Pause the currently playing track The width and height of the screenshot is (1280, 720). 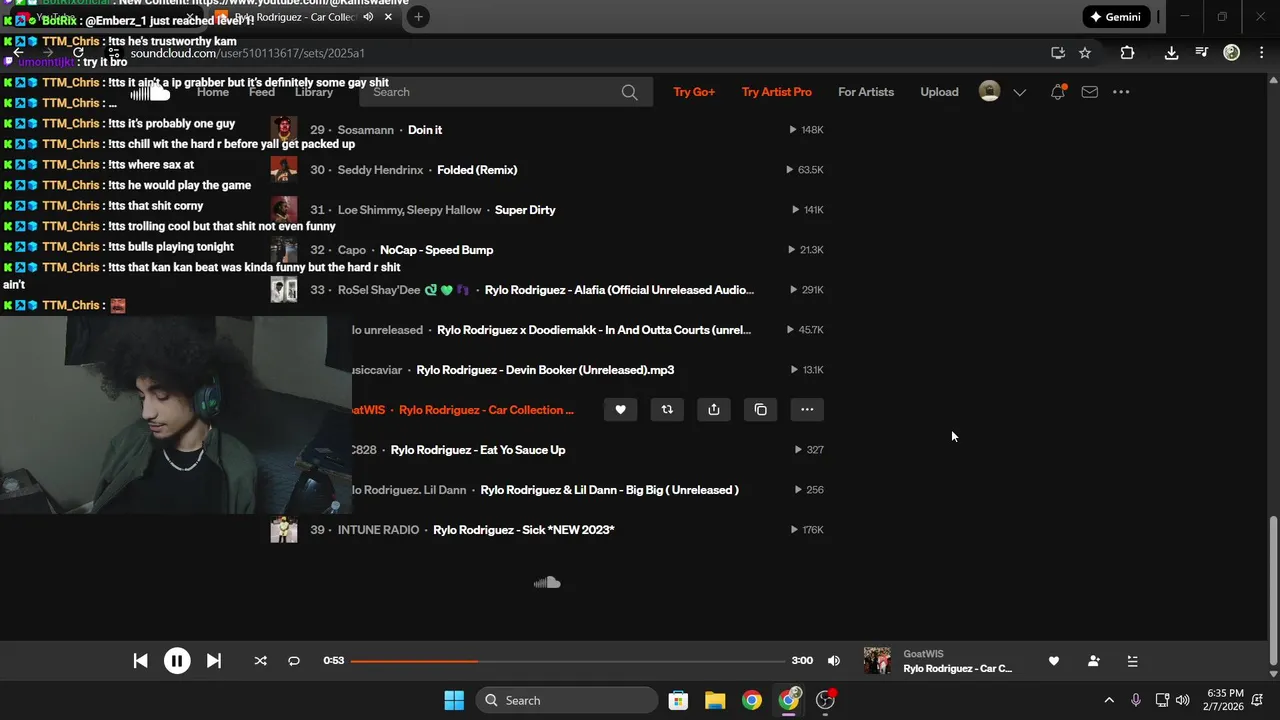(177, 661)
